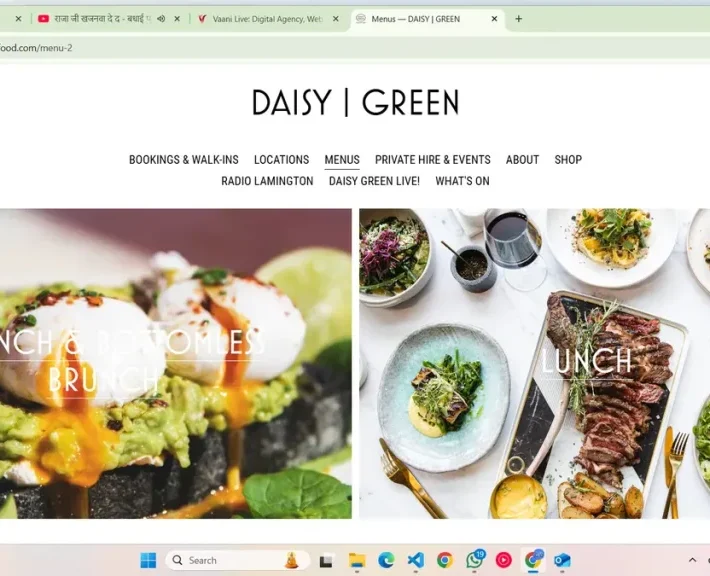Open the Windows Start menu

tap(148, 561)
